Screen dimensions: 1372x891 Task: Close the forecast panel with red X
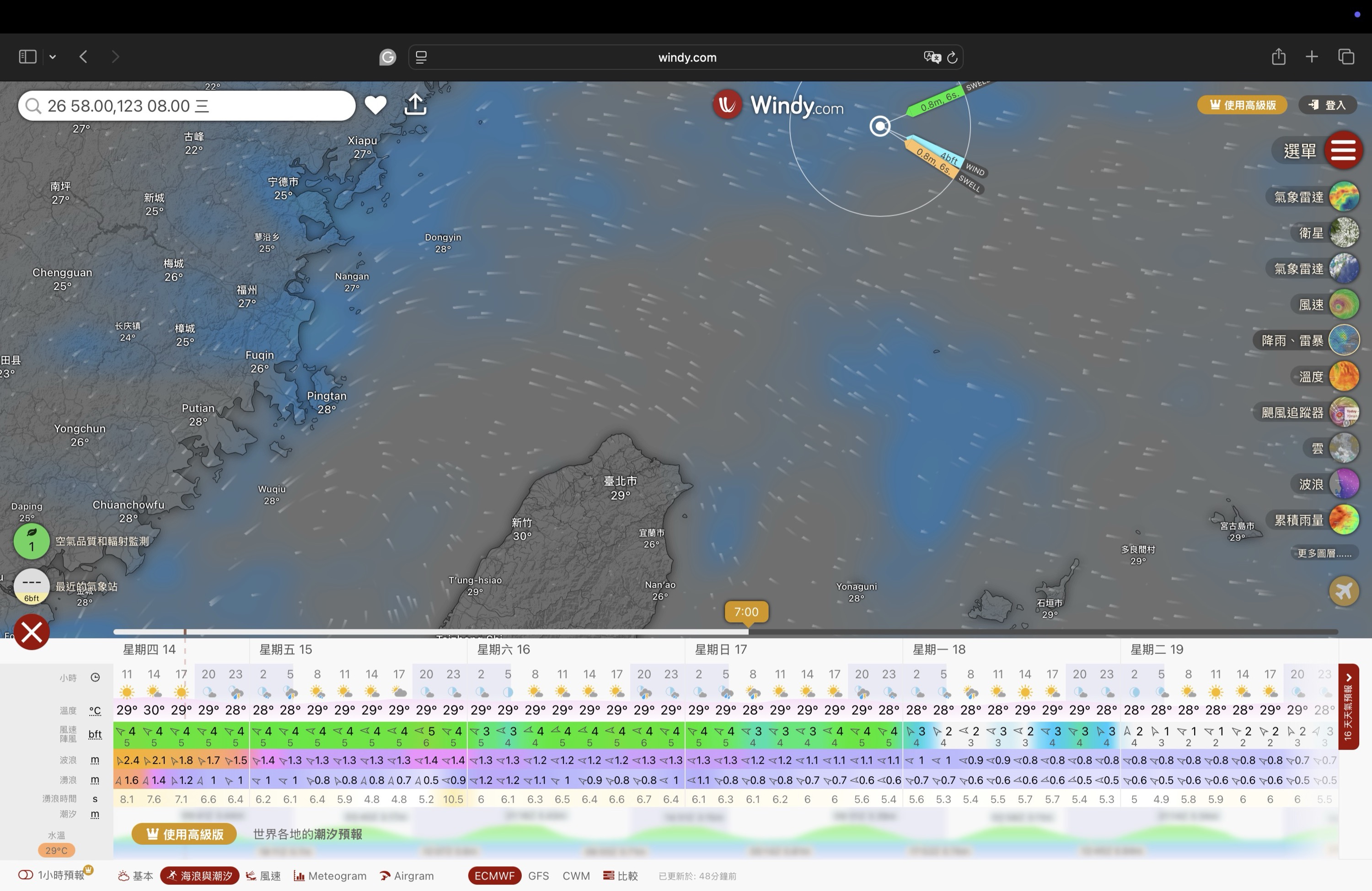tap(32, 632)
